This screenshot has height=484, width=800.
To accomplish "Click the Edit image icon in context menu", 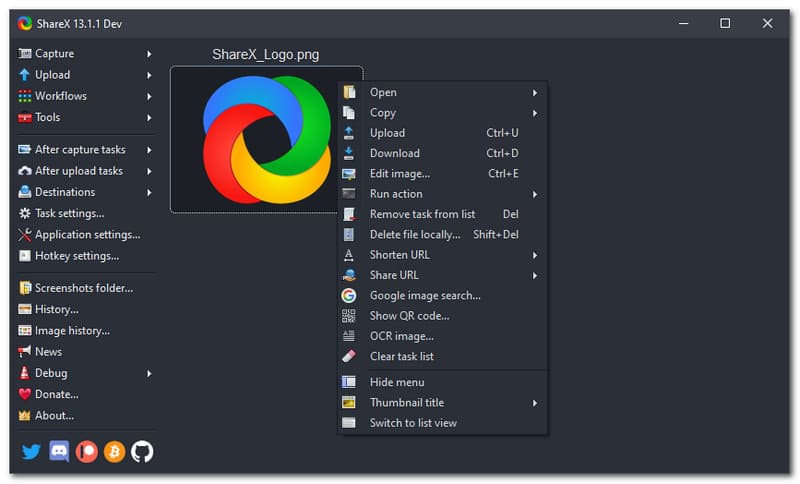I will tap(349, 174).
